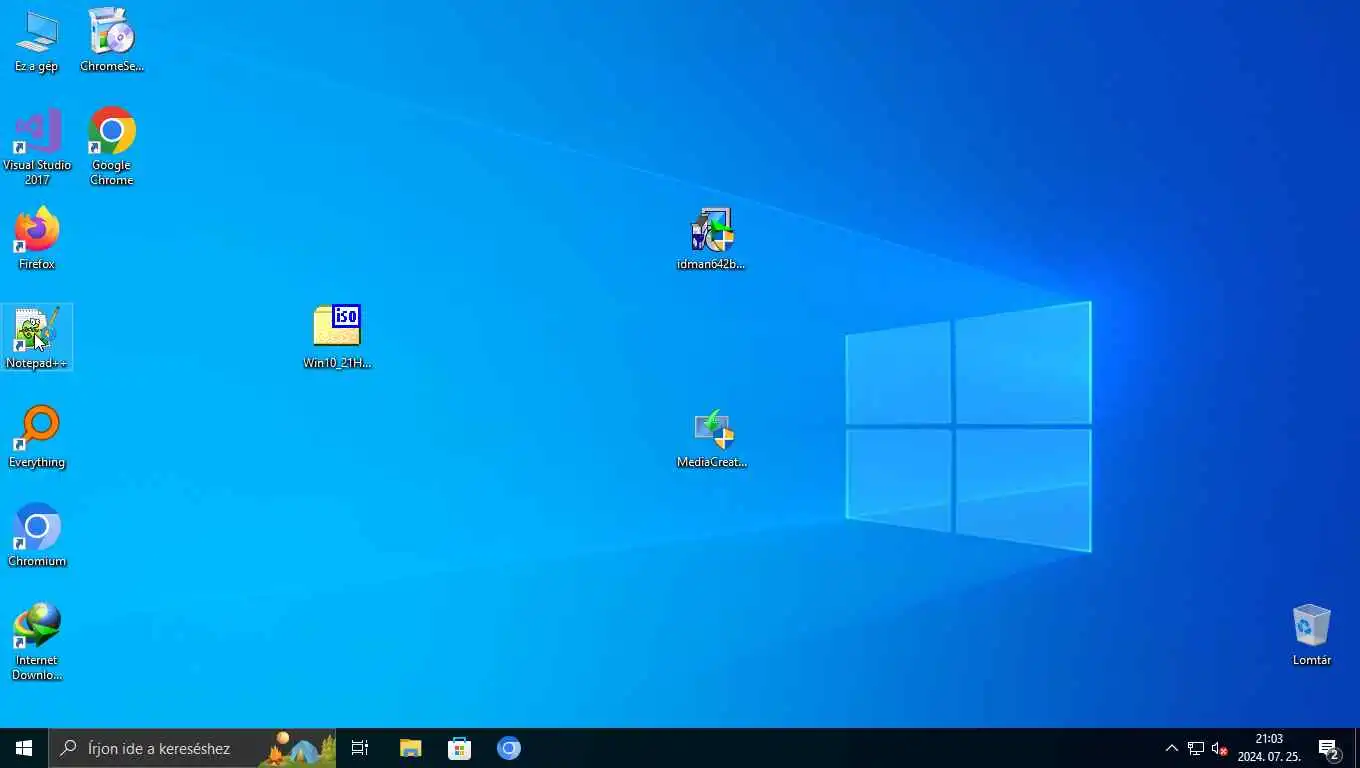Select the Win10_21H... ISO file
Screen dimensions: 1360x768
(337, 338)
